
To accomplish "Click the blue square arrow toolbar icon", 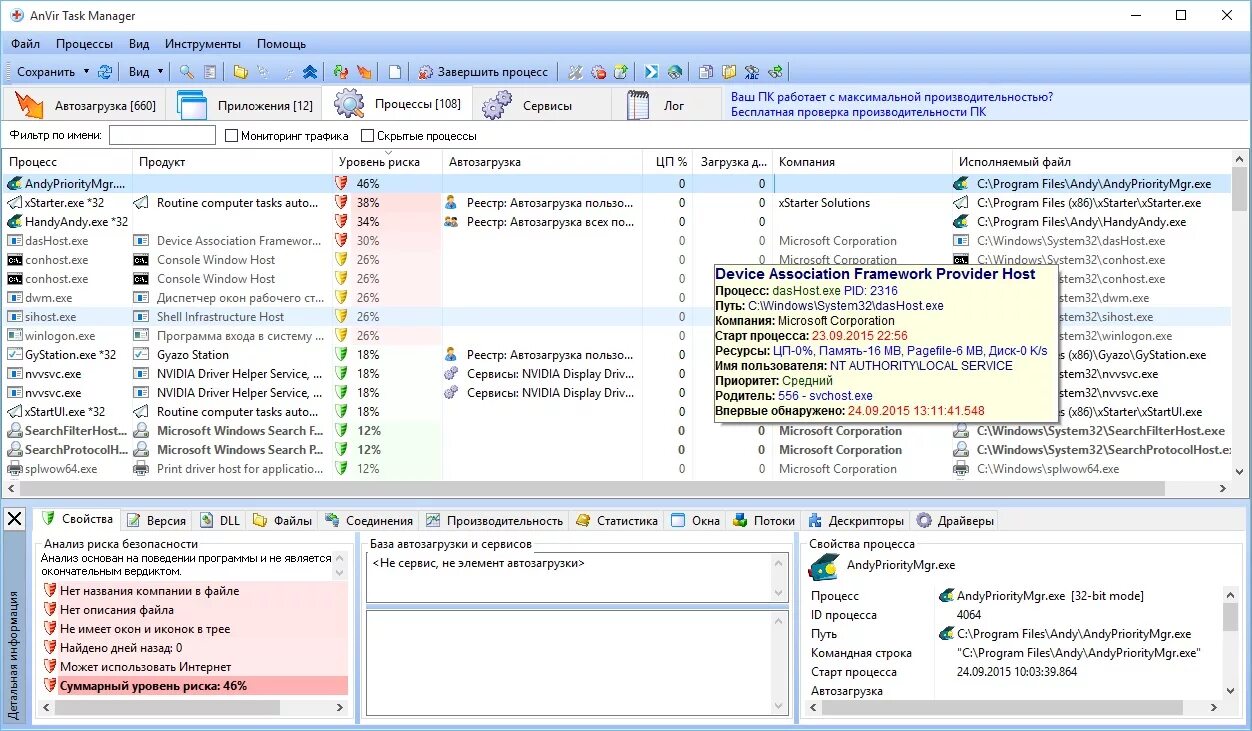I will [651, 72].
